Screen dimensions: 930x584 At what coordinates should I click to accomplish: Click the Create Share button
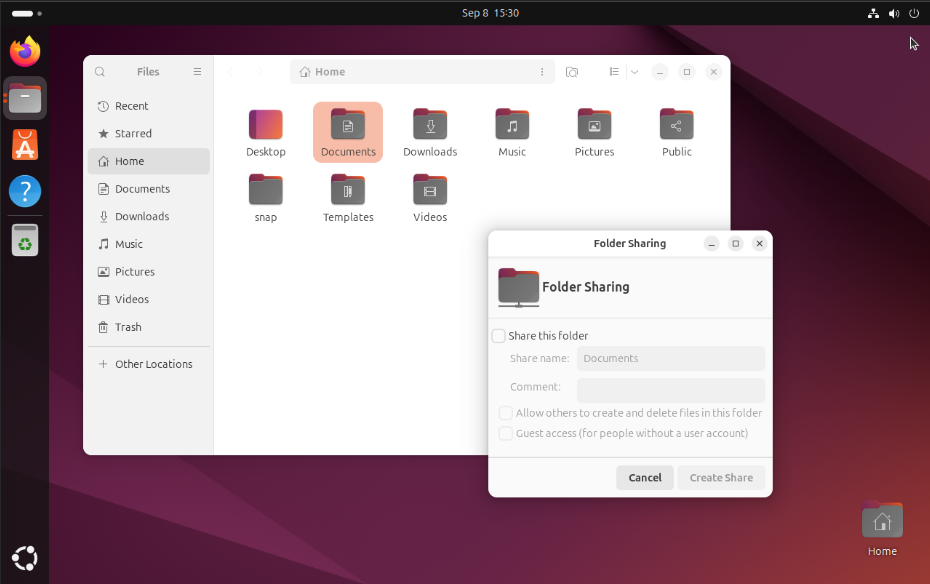pos(721,477)
